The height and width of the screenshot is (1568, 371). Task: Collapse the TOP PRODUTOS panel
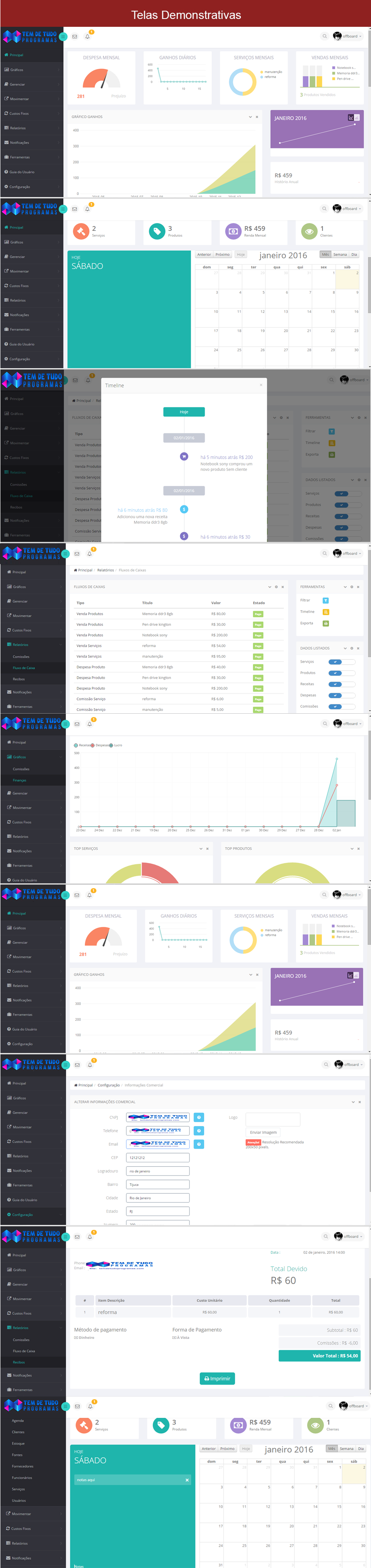[x=352, y=849]
